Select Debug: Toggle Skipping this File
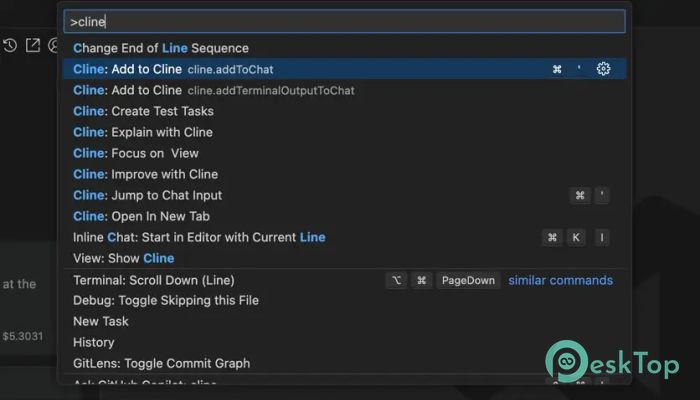The width and height of the screenshot is (700, 400). tap(344, 300)
